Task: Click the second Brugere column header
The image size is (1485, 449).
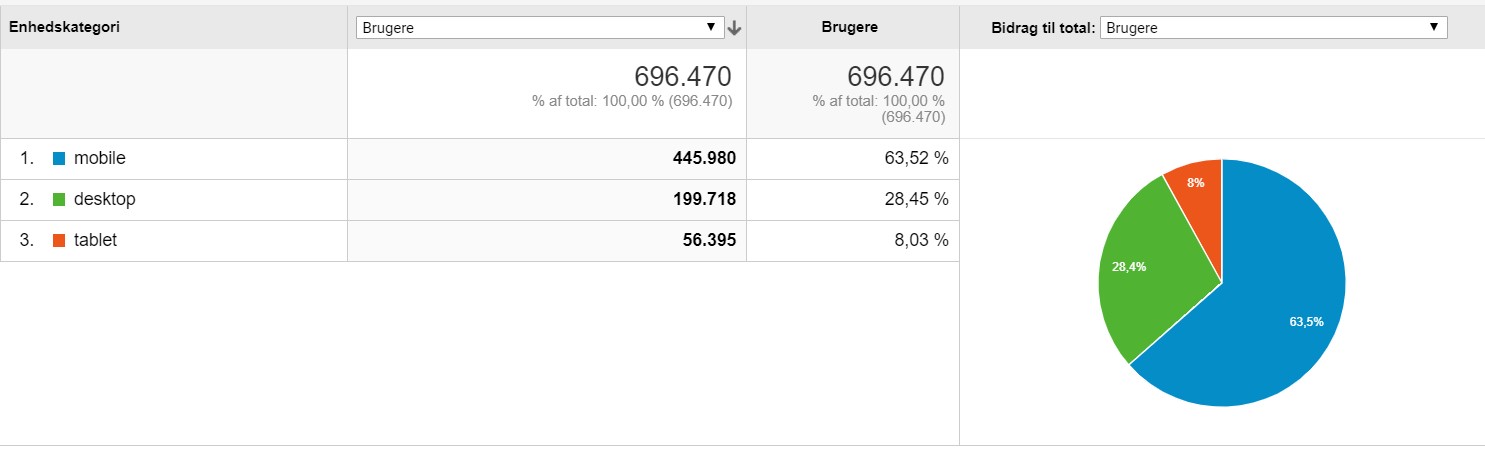Action: pos(849,28)
